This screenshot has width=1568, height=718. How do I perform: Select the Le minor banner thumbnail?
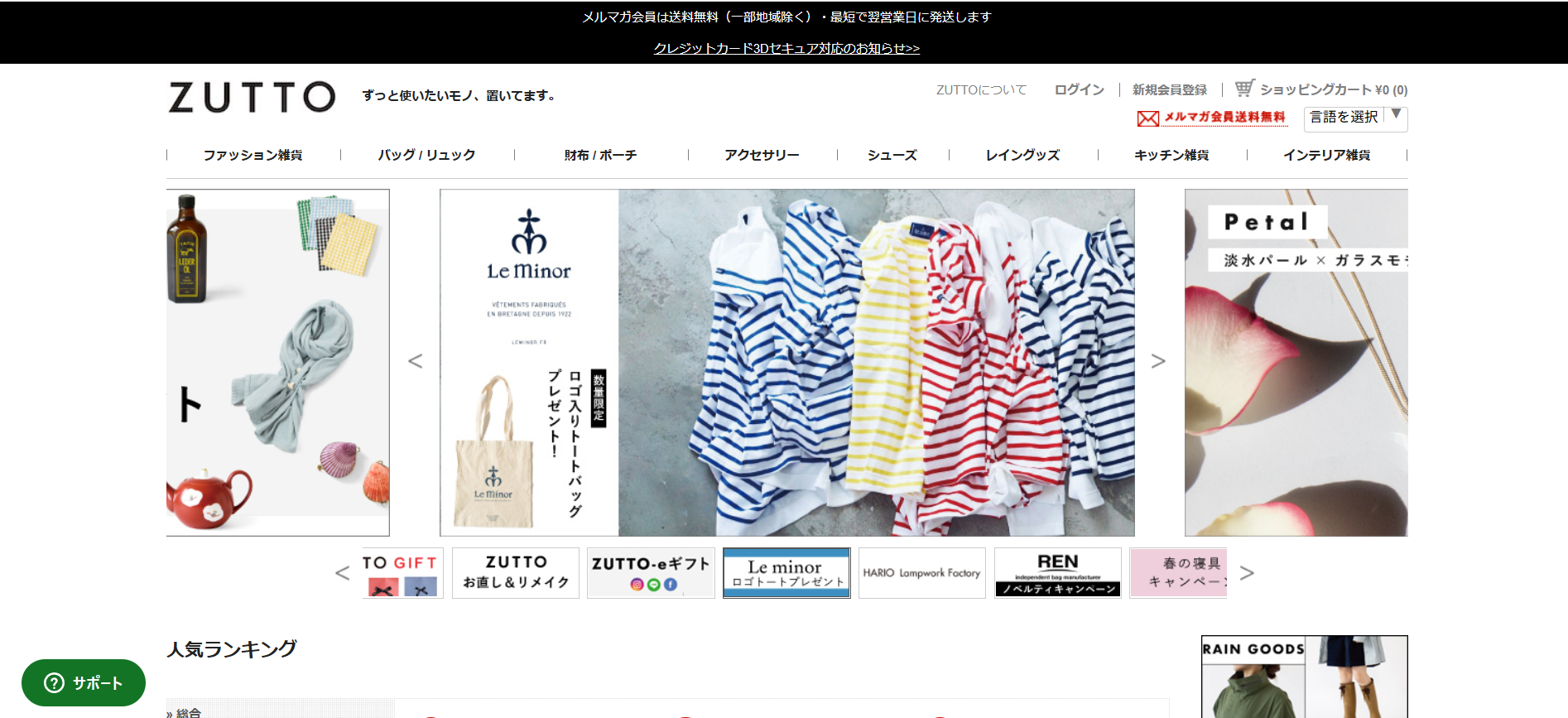(786, 572)
